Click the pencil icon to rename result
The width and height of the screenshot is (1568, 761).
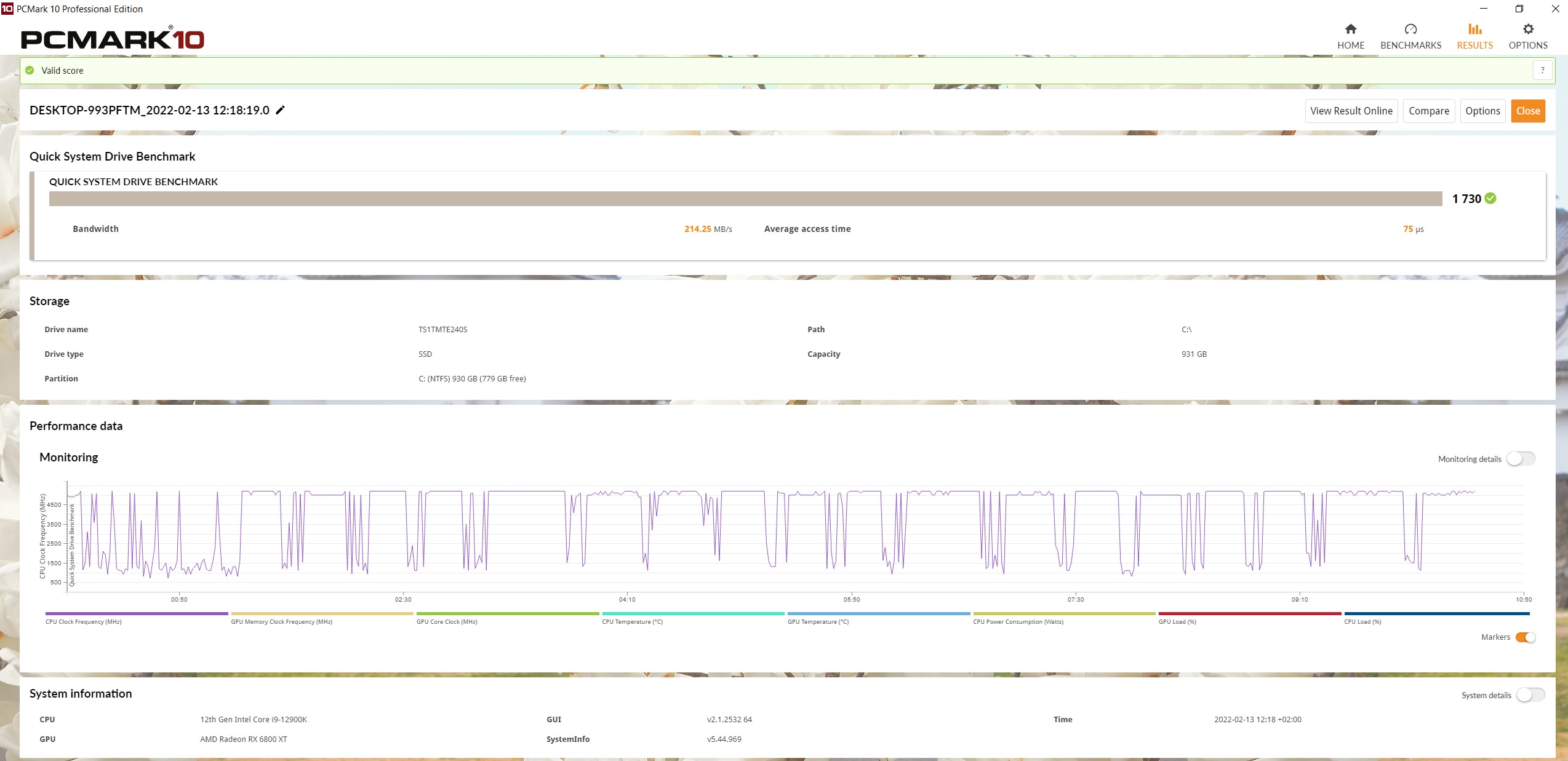coord(280,110)
